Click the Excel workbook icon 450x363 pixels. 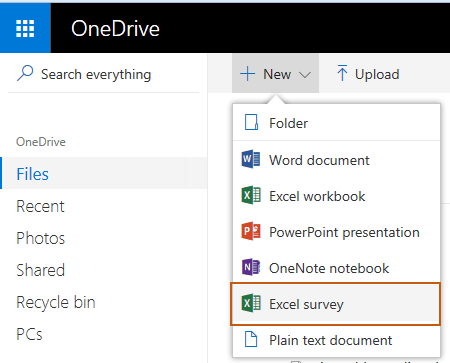(x=251, y=195)
